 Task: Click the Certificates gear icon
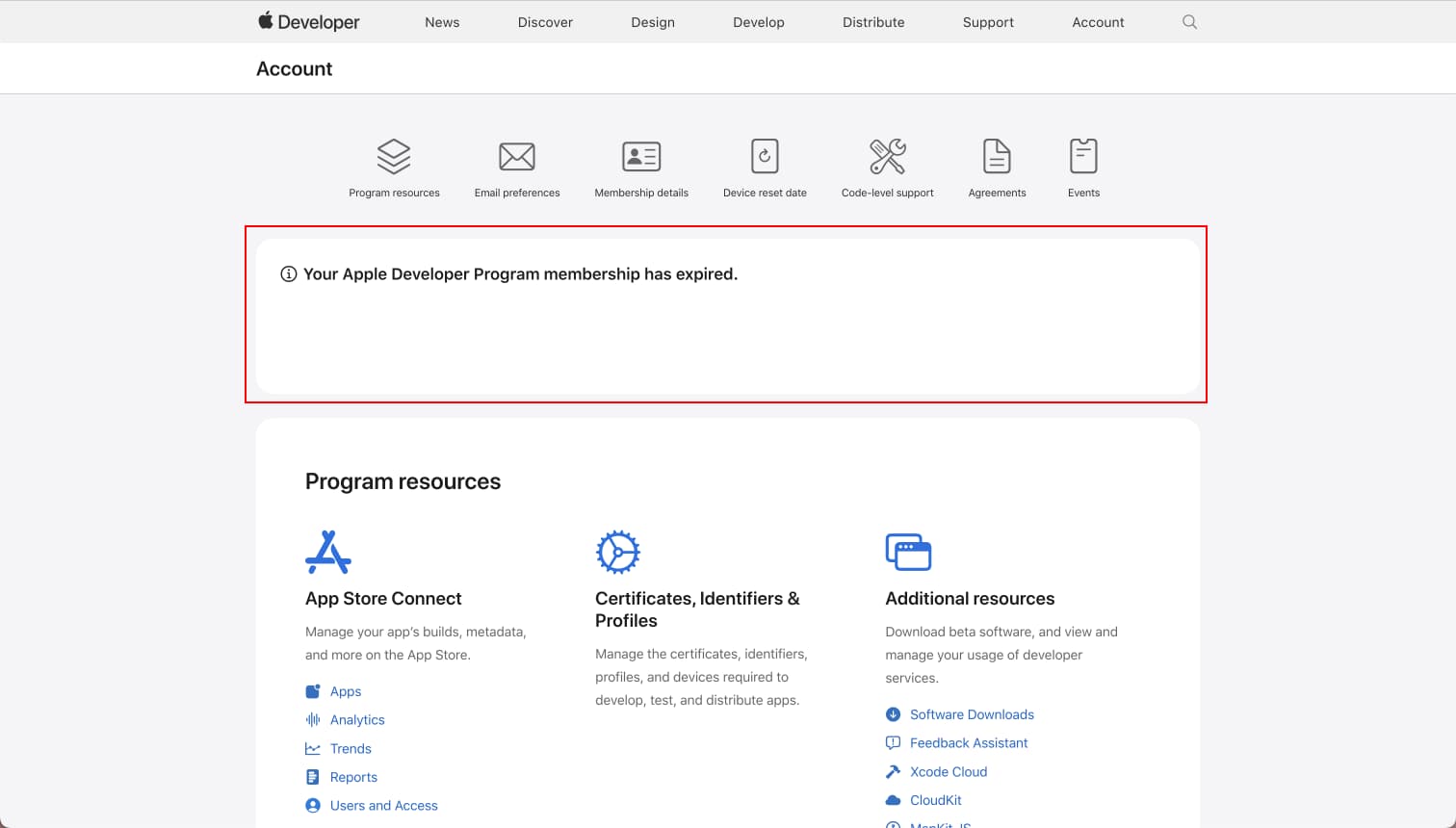(x=617, y=552)
